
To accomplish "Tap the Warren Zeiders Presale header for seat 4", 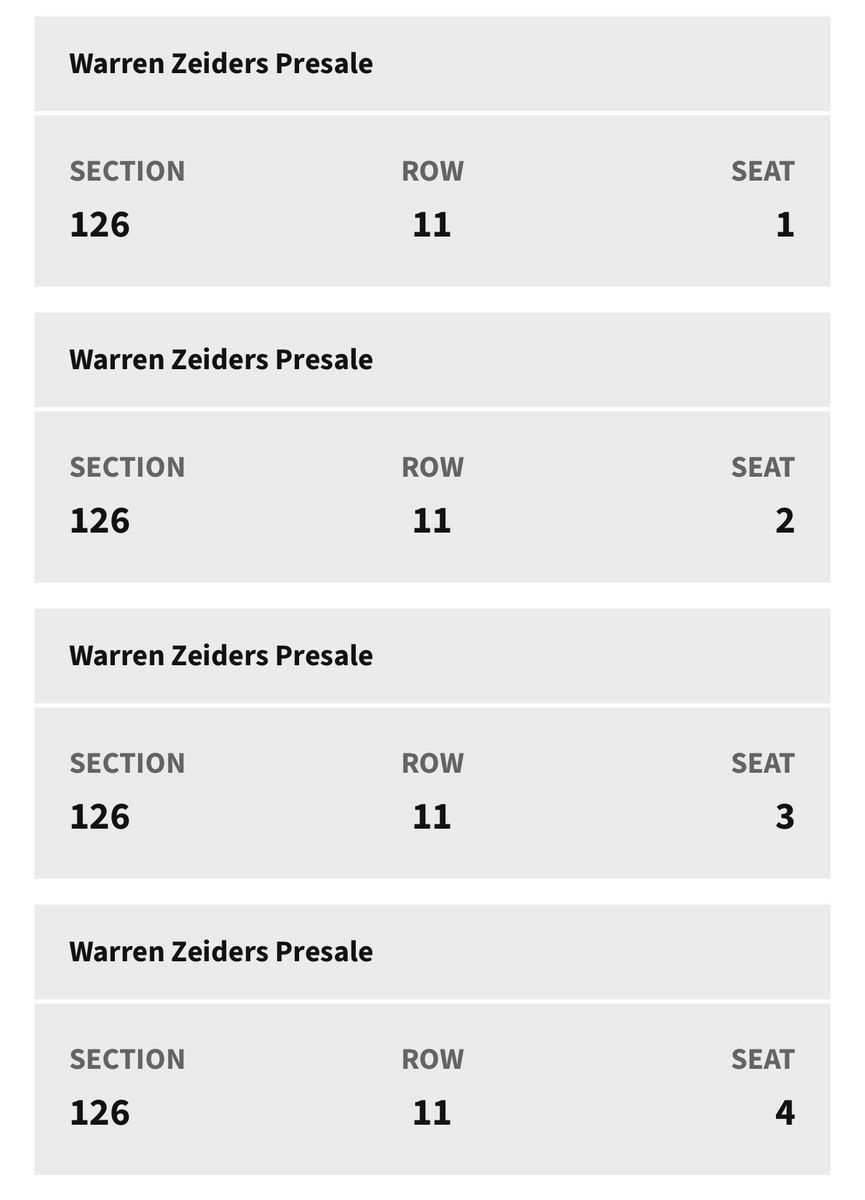I will (221, 952).
